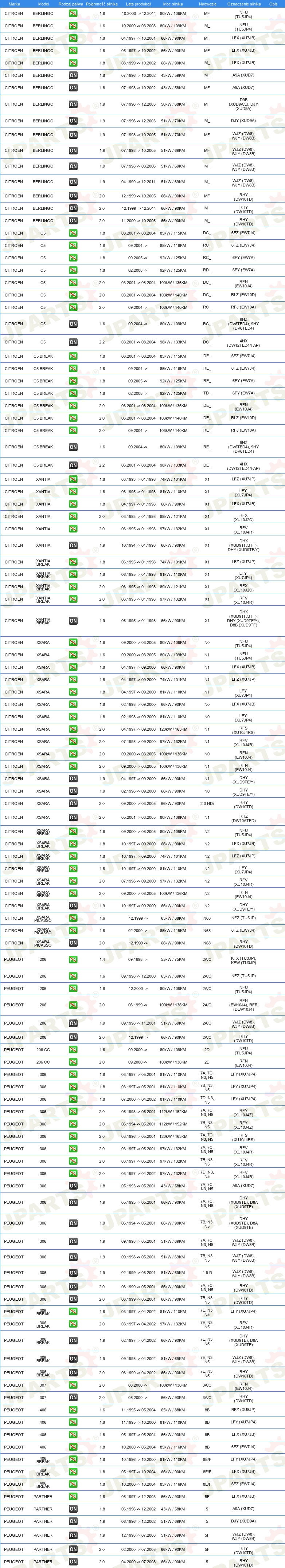Click diesel ON icon for Peugeot 307 RHY row
The width and height of the screenshot is (285, 1568).
(73, 1398)
